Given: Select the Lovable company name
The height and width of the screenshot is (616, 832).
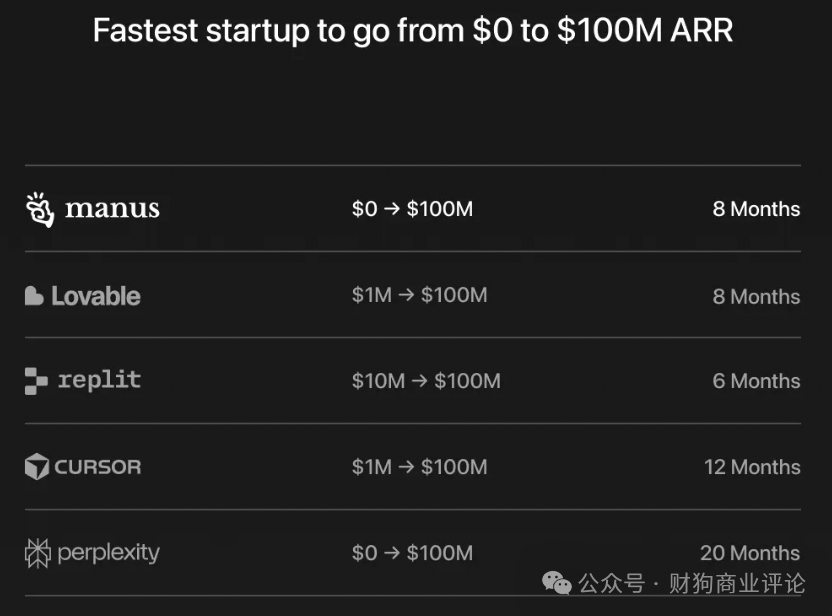Looking at the screenshot, I should 96,296.
